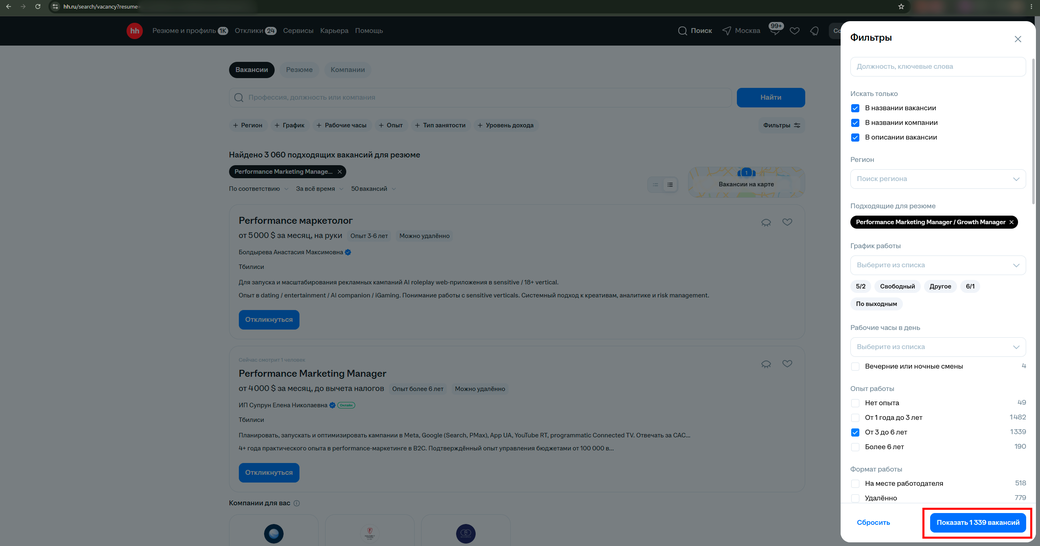
Task: Reload the page with the browser refresh icon
Action: [38, 7]
